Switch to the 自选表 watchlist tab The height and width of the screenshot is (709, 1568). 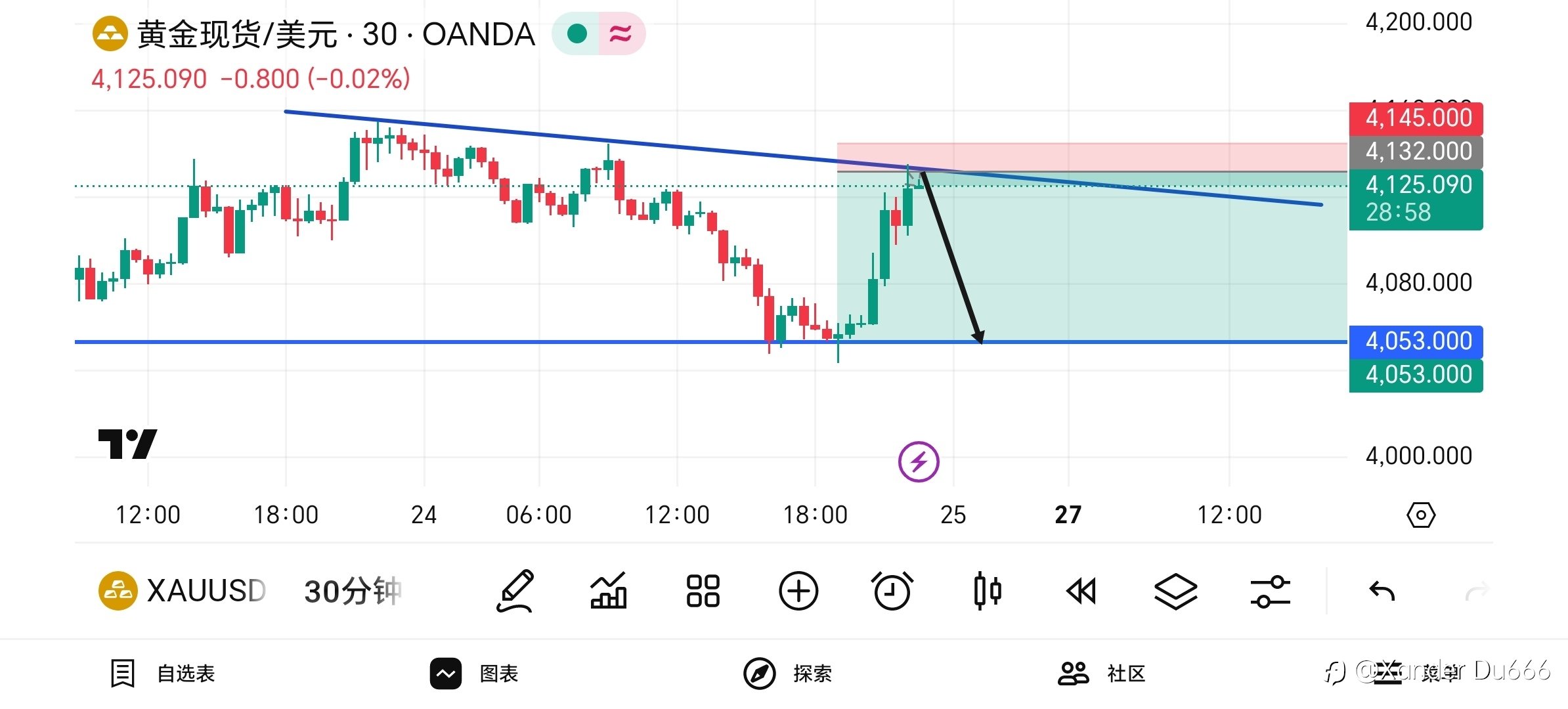164,674
